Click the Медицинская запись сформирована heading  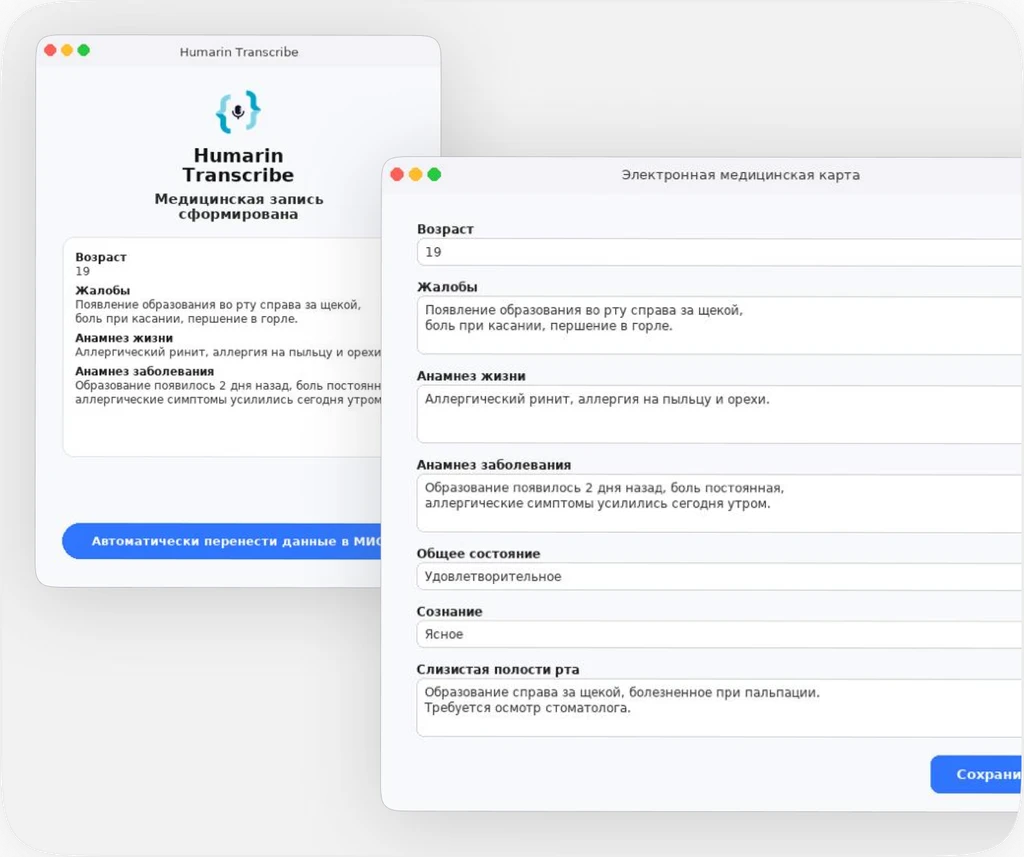238,207
